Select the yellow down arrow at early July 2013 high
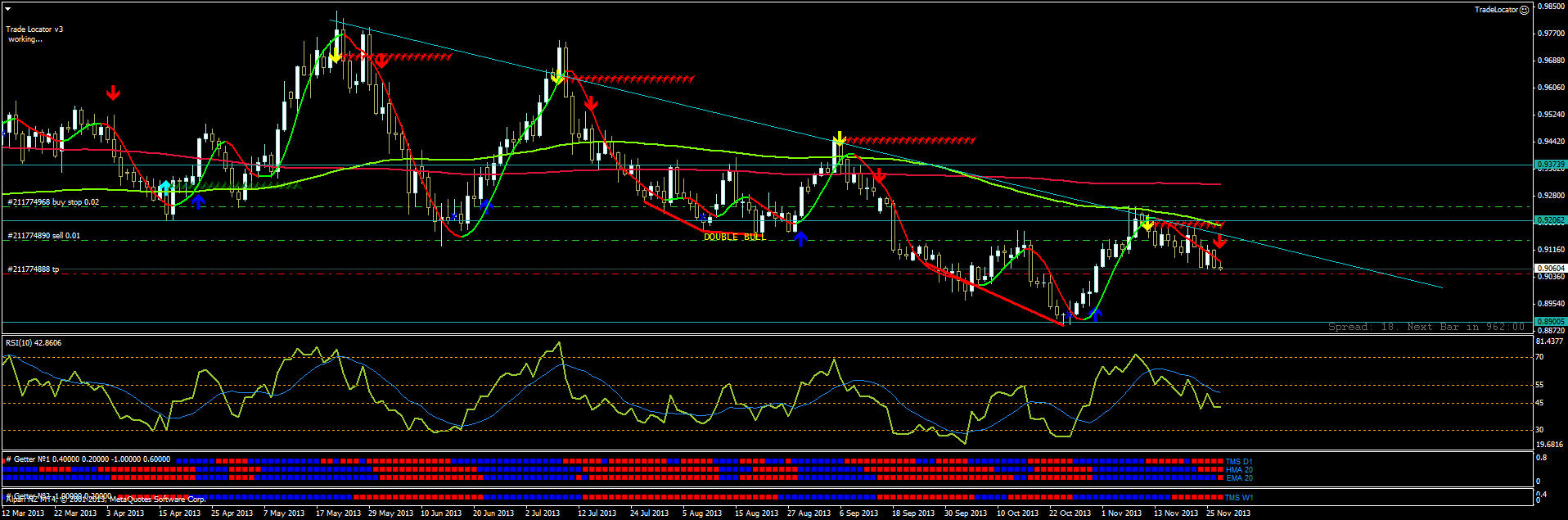1568x520 pixels. tap(556, 77)
